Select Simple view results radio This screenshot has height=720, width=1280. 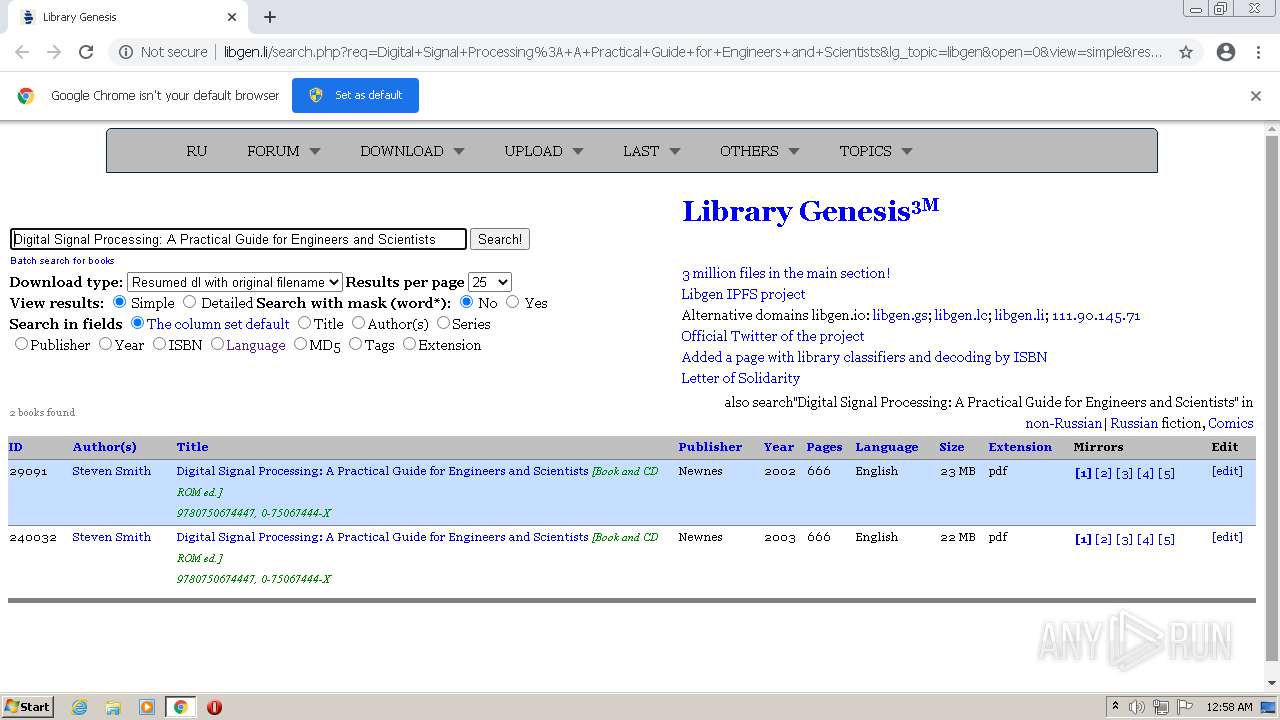120,302
